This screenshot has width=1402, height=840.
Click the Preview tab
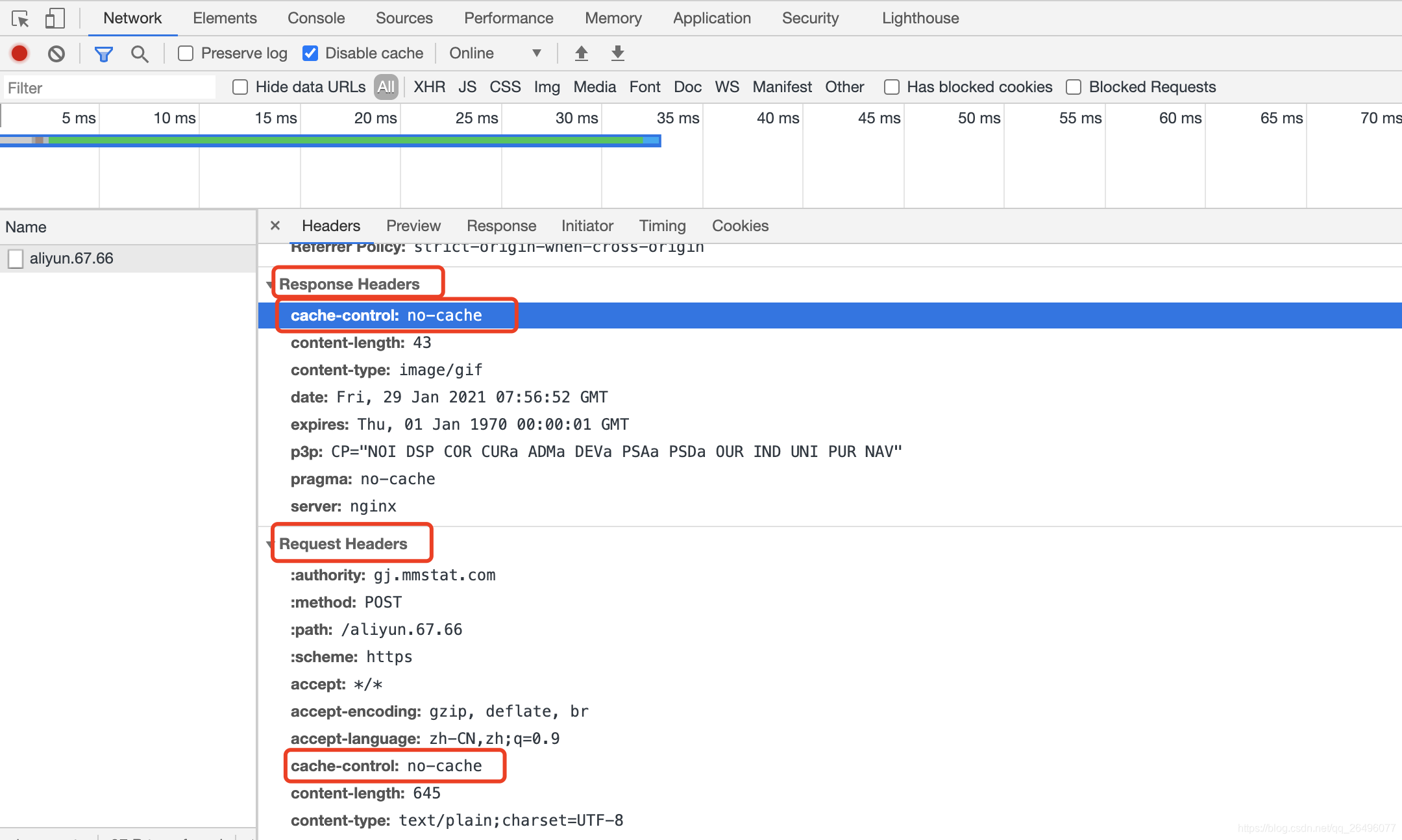tap(413, 225)
